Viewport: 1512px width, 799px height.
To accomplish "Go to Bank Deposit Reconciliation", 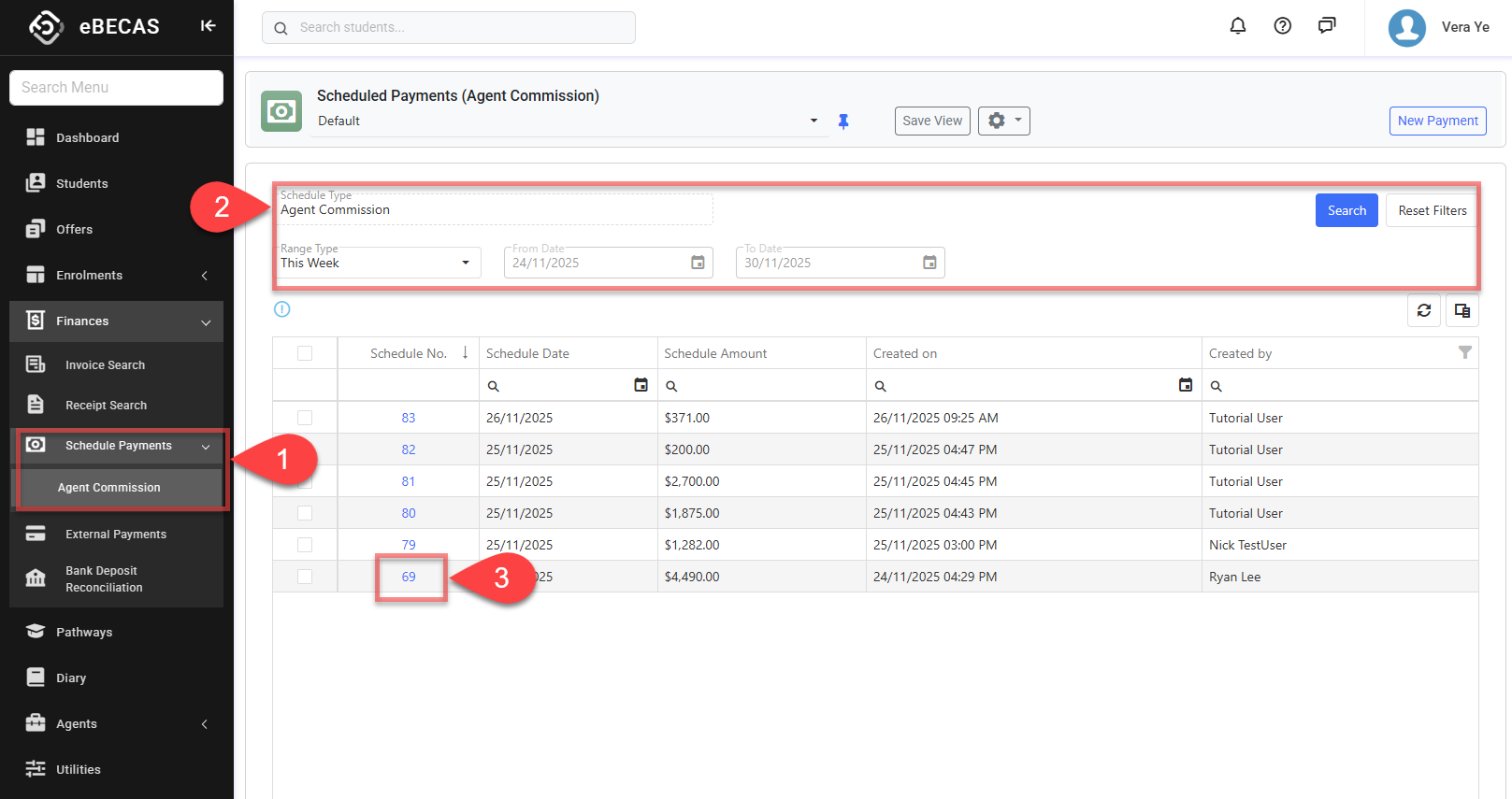I will [104, 579].
